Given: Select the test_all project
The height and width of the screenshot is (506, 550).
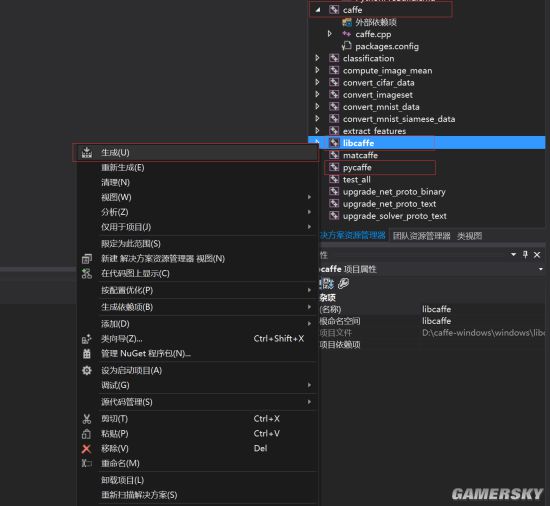Looking at the screenshot, I should pos(356,180).
